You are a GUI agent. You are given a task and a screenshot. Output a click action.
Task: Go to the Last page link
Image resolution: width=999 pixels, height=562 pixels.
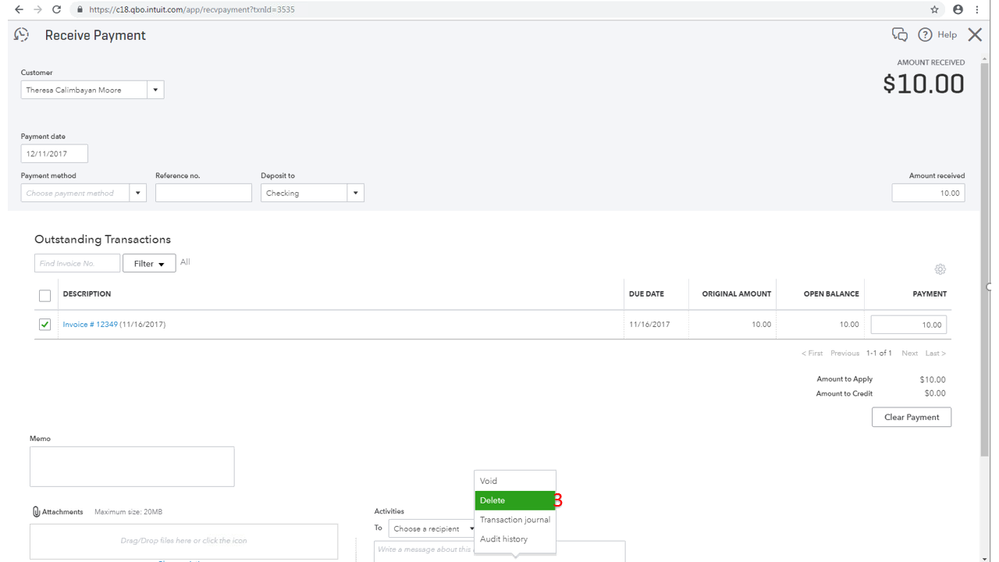[x=935, y=353]
